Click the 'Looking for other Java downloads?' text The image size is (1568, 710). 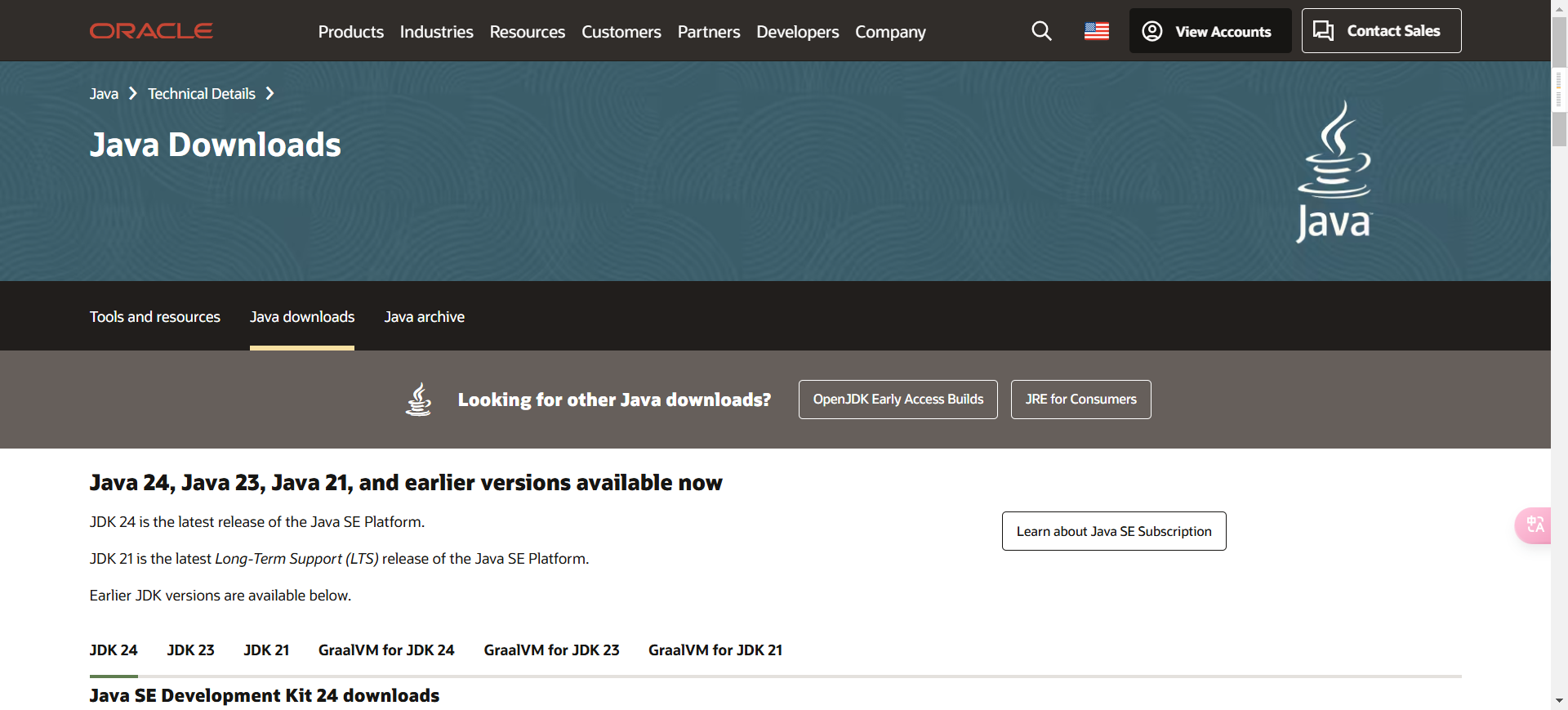[x=614, y=400]
